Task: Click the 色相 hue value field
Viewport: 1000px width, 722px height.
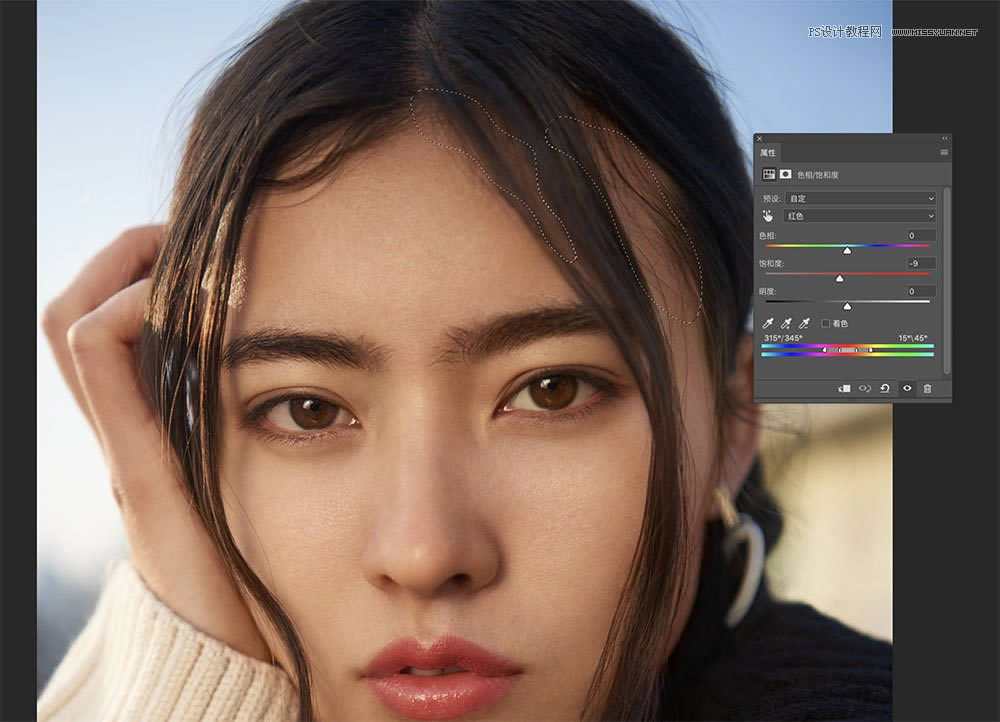Action: (921, 236)
